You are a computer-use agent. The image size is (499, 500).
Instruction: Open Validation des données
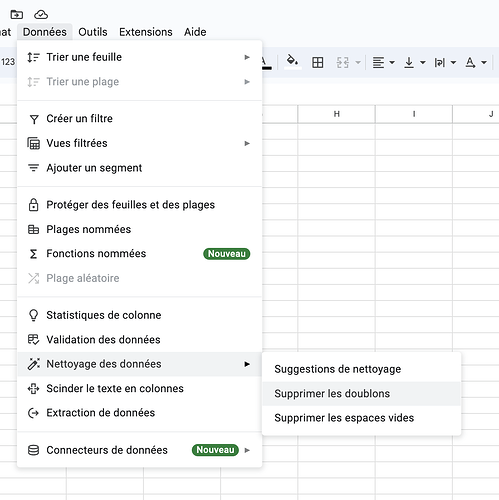point(140,340)
